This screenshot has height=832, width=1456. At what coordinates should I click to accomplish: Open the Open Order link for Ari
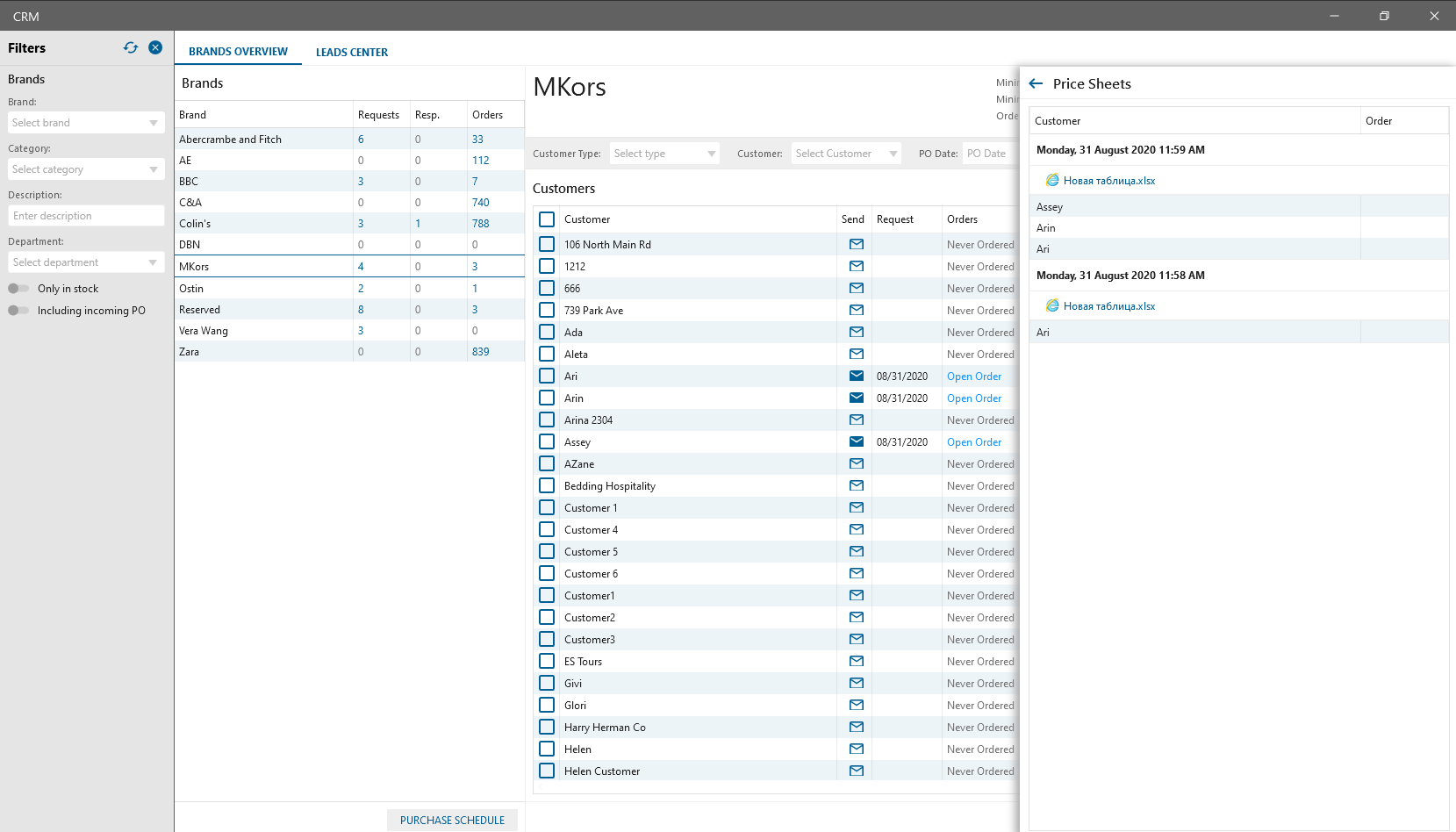pyautogui.click(x=974, y=377)
